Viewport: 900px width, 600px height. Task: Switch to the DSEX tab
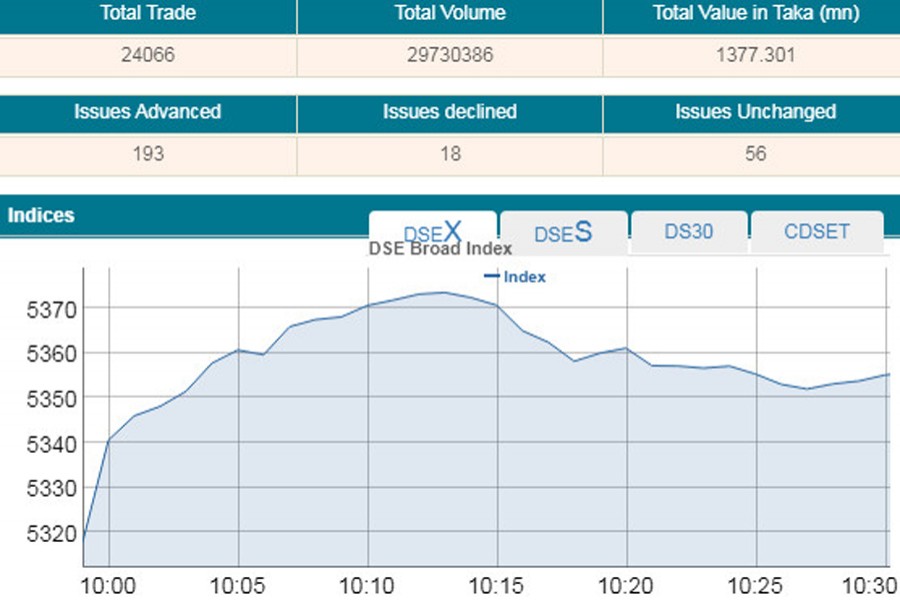pos(432,231)
